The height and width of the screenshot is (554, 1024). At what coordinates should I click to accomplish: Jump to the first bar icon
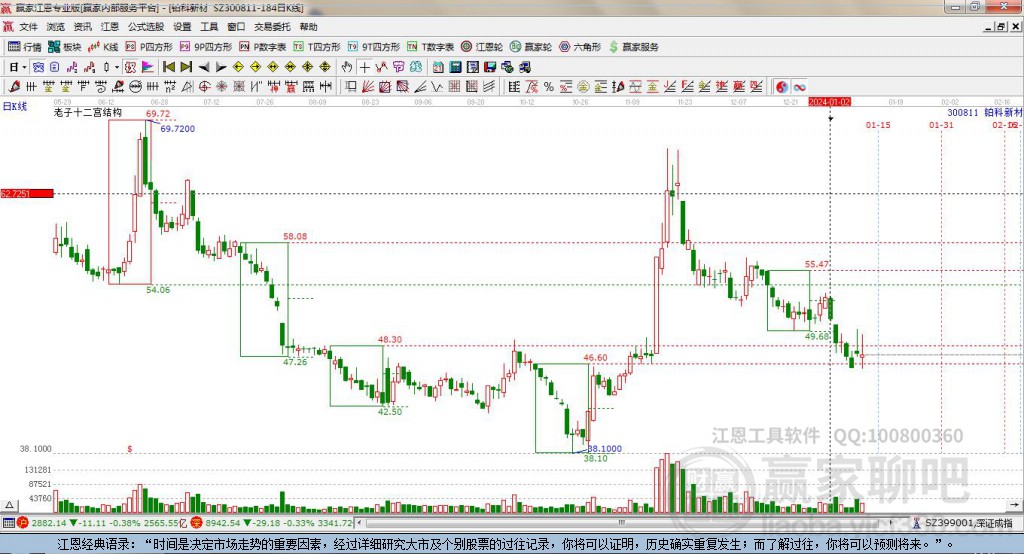point(169,67)
